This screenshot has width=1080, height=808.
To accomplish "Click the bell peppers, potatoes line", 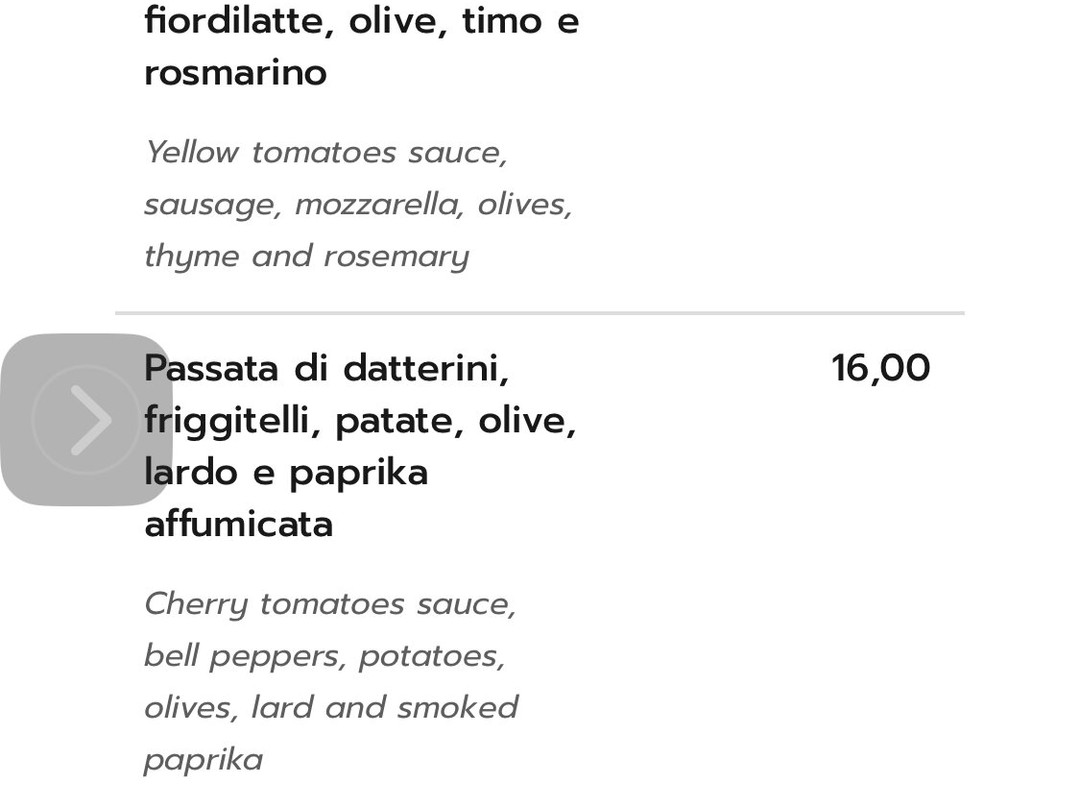I will click(x=324, y=656).
